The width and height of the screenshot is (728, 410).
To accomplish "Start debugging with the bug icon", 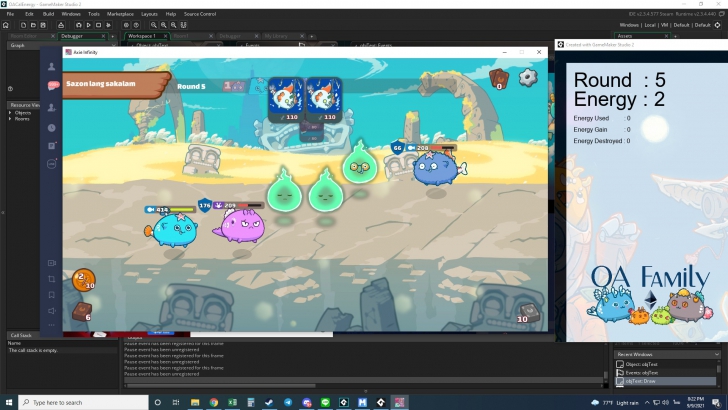I will tap(78, 25).
